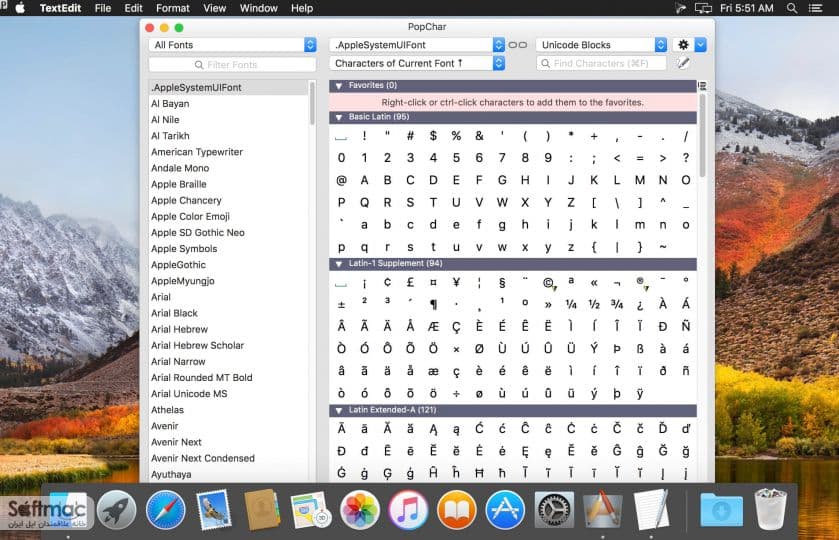
Task: Click the list layout icon beside Favorites header
Action: 703,86
